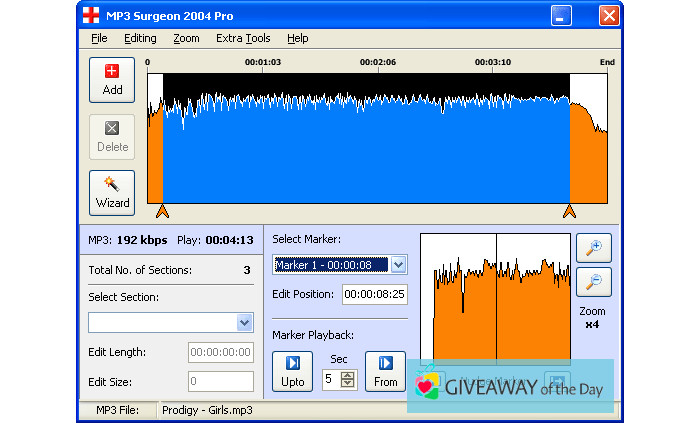This screenshot has height=423, width=700.
Task: Open the Editing menu
Action: pyautogui.click(x=140, y=38)
